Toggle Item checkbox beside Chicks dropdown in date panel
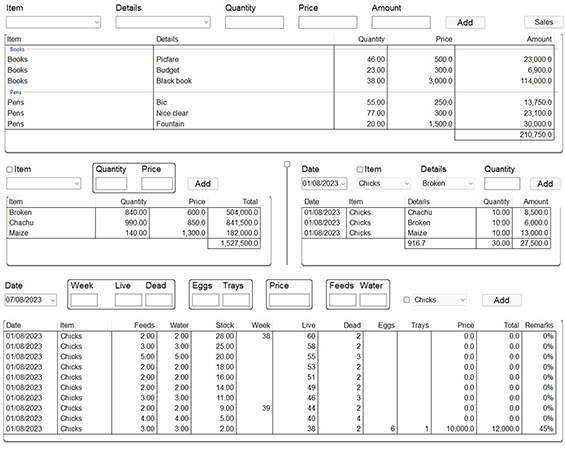565x452 pixels. pyautogui.click(x=359, y=170)
